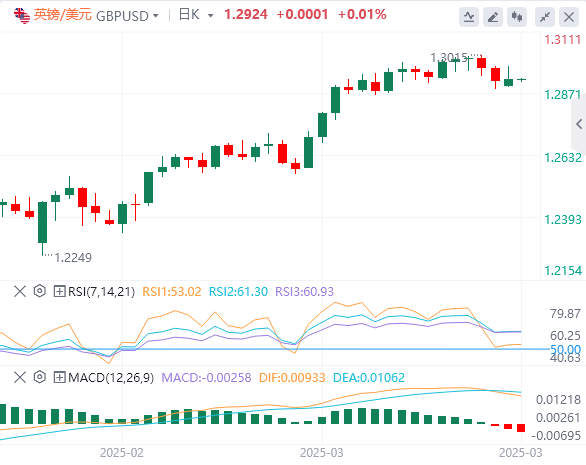Viewport: 586px width, 465px height.
Task: Click the UK/US flag currency icon
Action: (x=22, y=15)
